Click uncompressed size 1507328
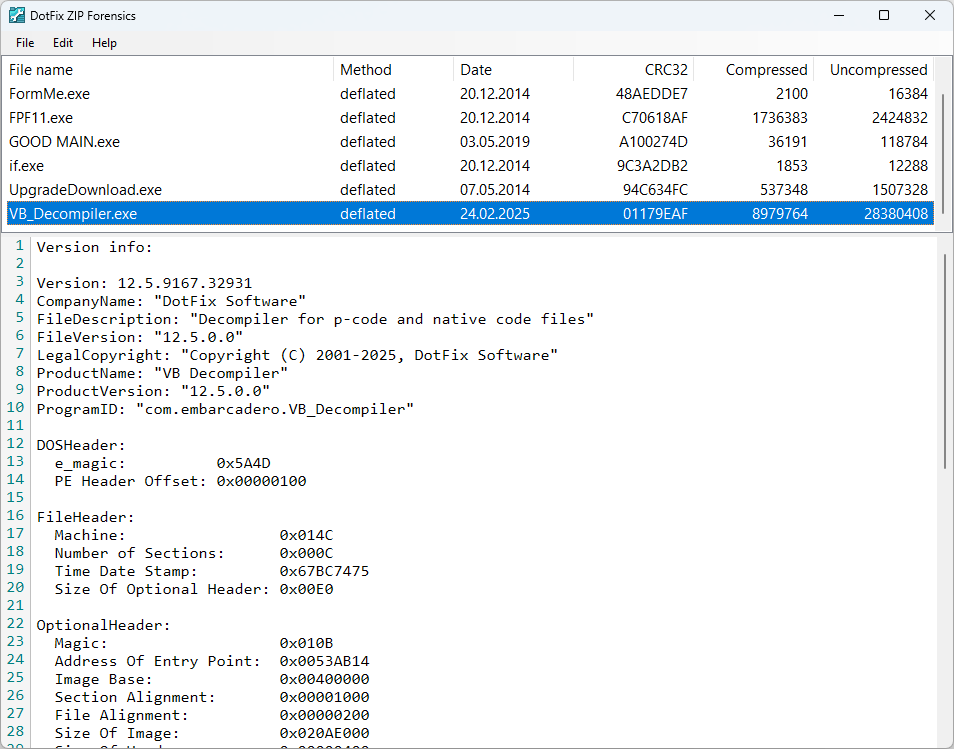 [x=900, y=190]
